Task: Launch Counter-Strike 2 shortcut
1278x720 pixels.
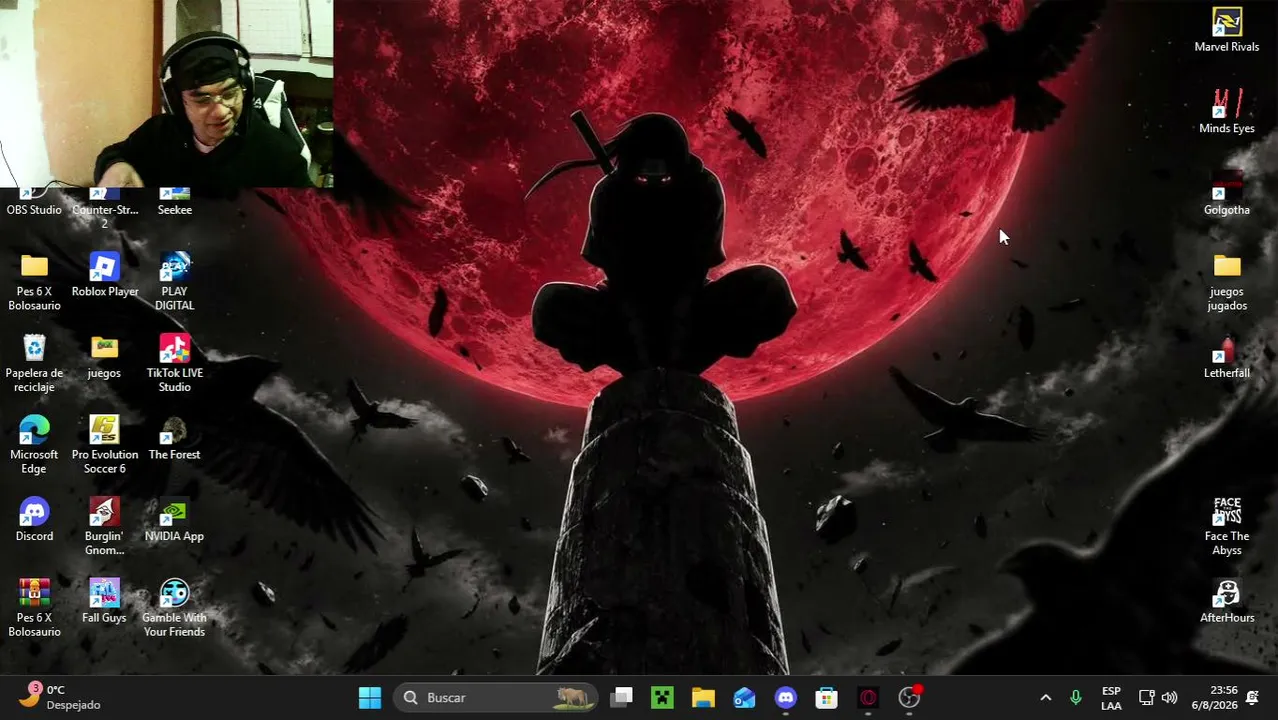Action: (105, 210)
